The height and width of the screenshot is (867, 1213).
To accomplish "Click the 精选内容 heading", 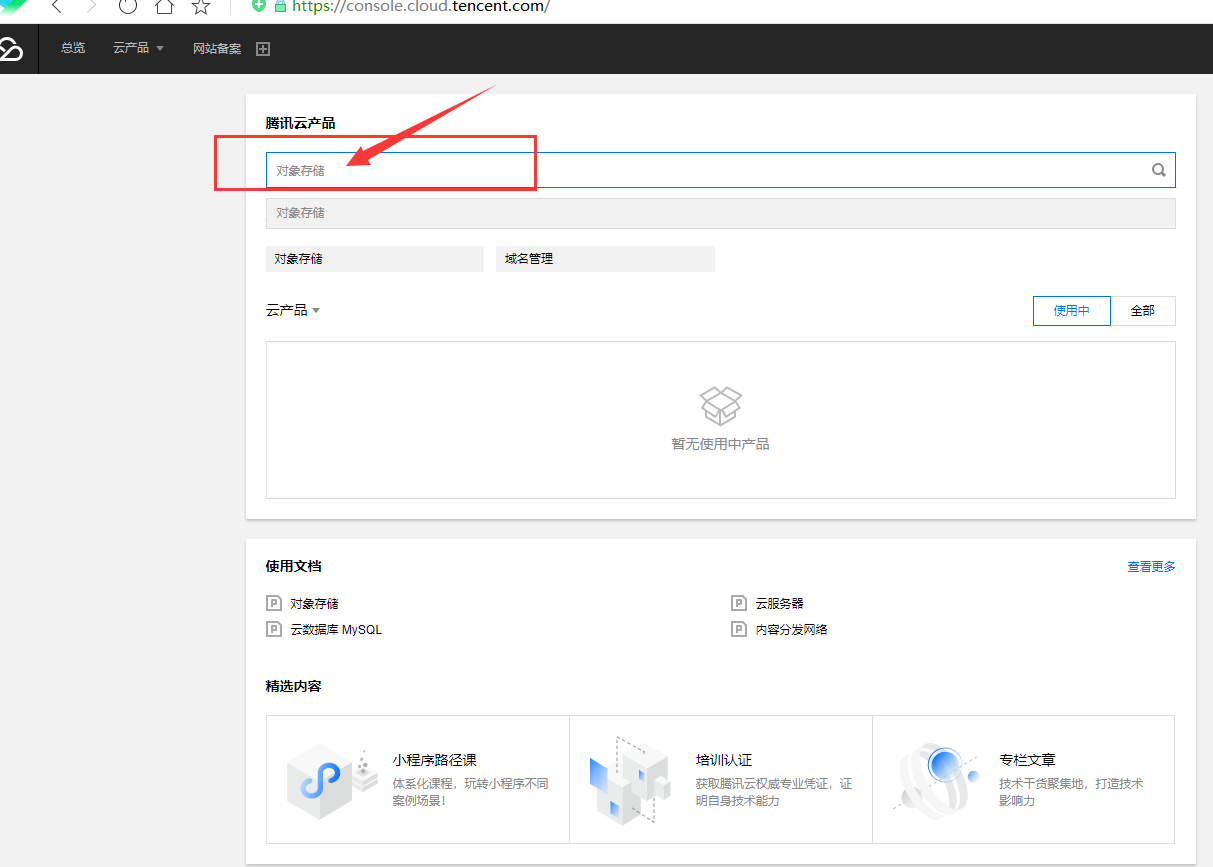I will click(294, 686).
